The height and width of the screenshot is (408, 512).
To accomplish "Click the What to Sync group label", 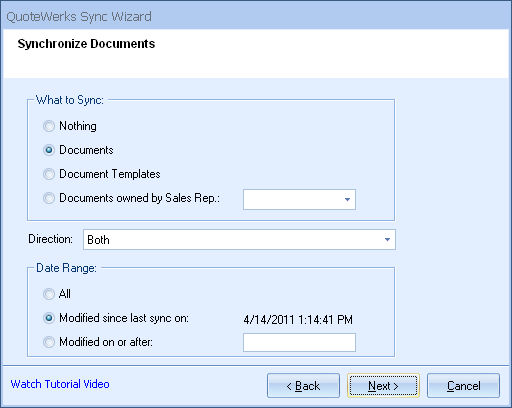I will point(70,100).
